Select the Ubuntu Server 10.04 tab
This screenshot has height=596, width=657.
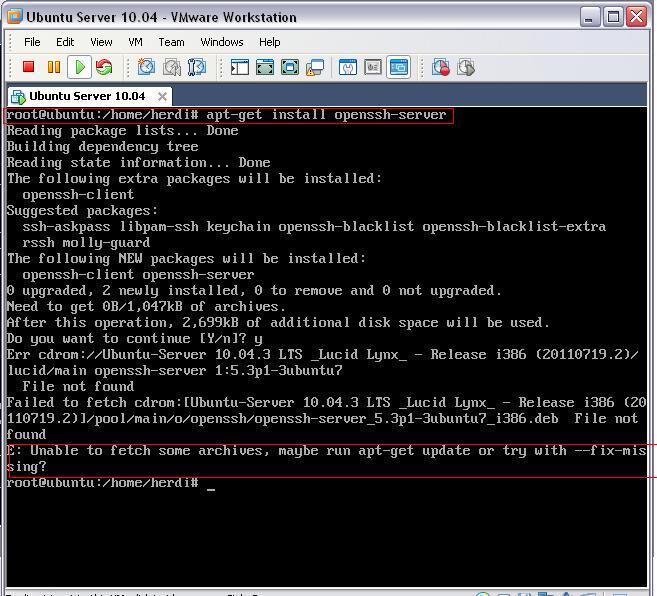pyautogui.click(x=89, y=96)
